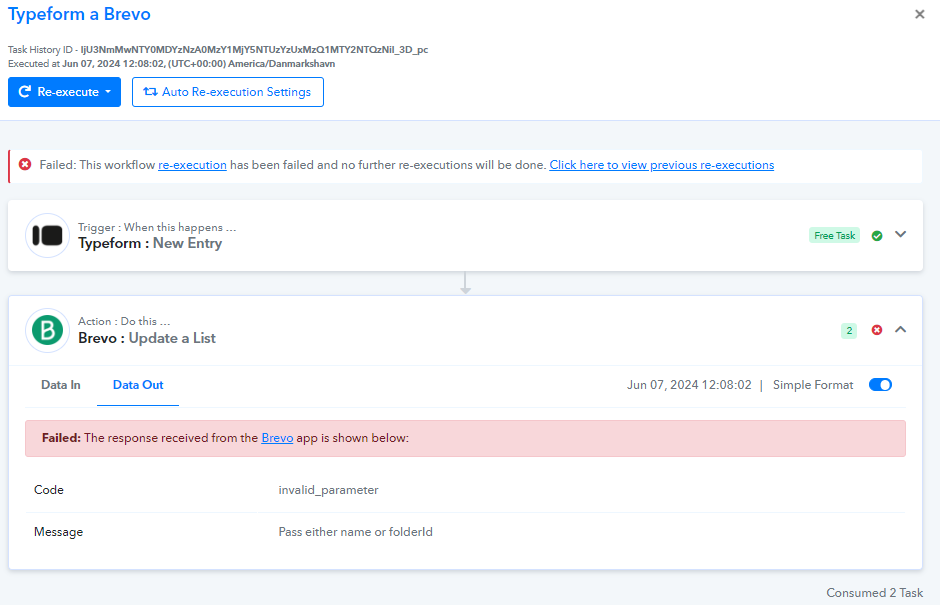940x605 pixels.
Task: Click the 'Typeform : New Entry' title
Action: [x=150, y=243]
